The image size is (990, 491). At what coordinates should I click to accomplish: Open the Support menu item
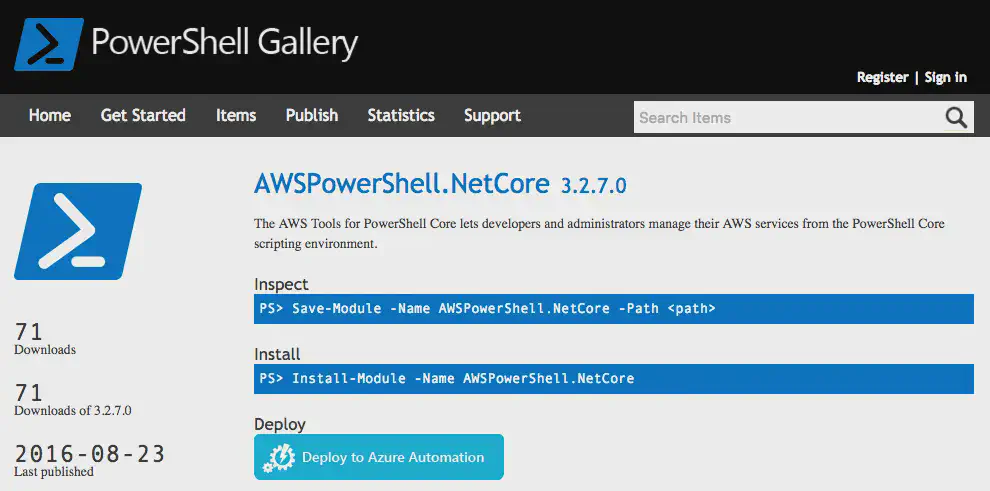(492, 115)
